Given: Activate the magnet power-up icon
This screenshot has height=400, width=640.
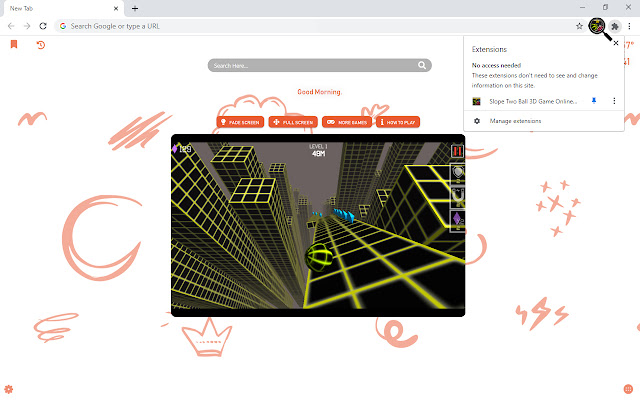Looking at the screenshot, I should click(x=458, y=197).
